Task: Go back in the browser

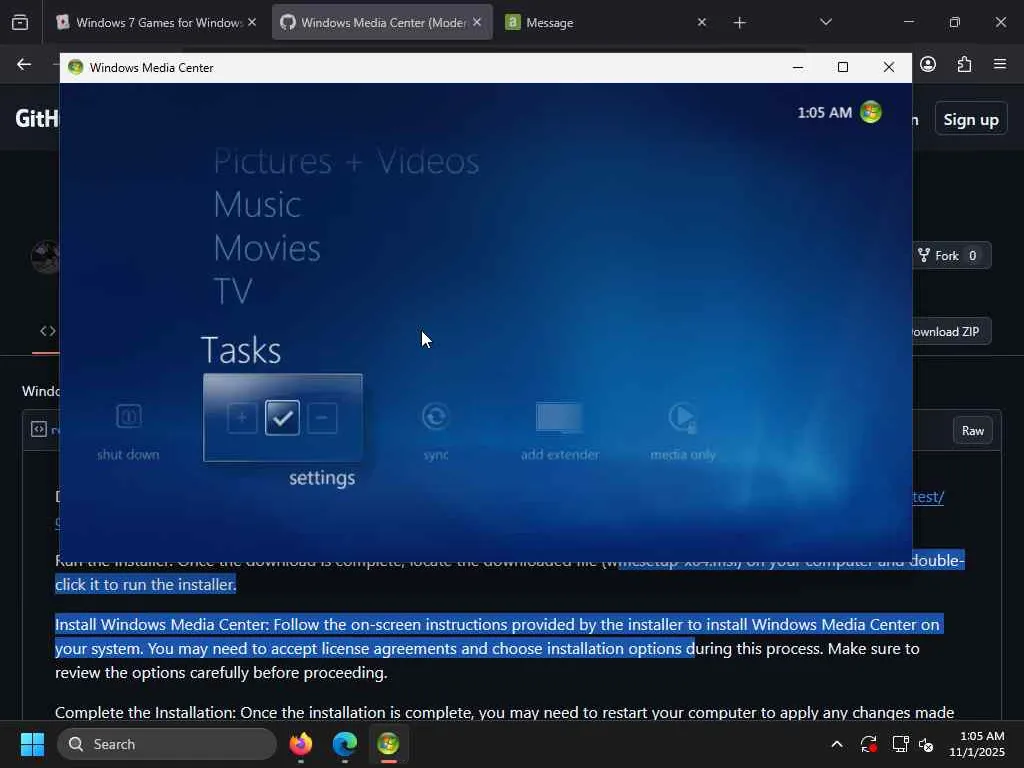Action: point(24,64)
